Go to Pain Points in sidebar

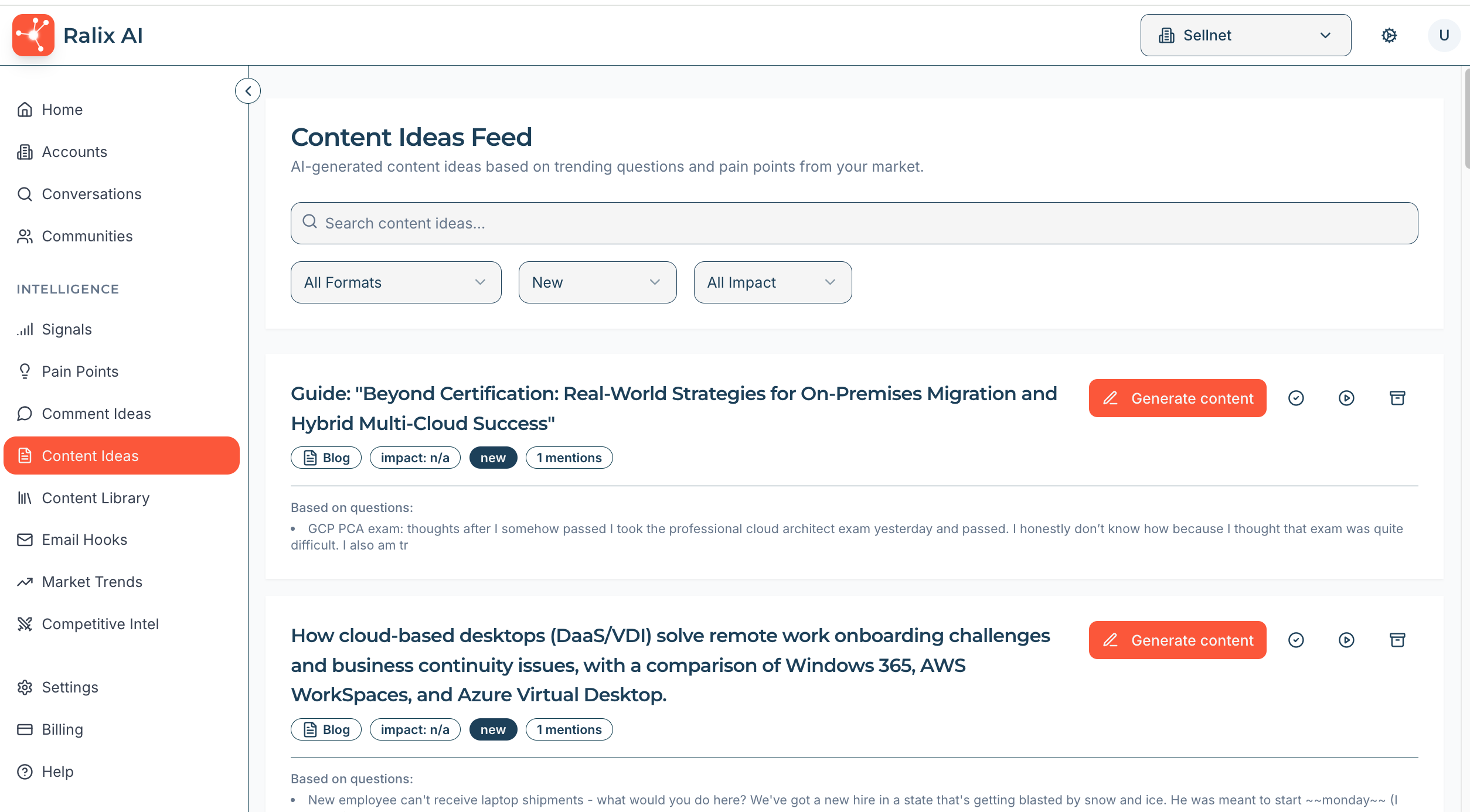click(x=80, y=371)
